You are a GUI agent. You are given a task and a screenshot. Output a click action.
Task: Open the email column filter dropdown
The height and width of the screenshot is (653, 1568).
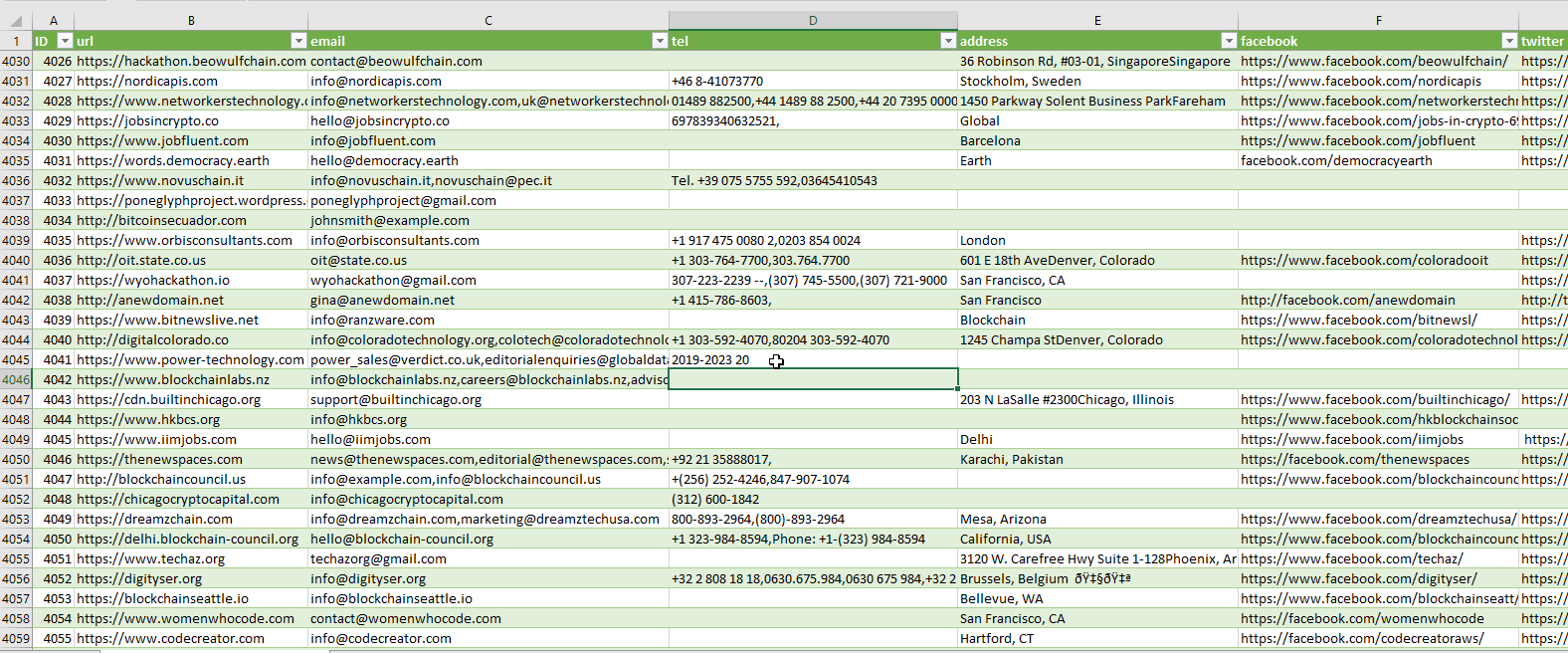660,41
